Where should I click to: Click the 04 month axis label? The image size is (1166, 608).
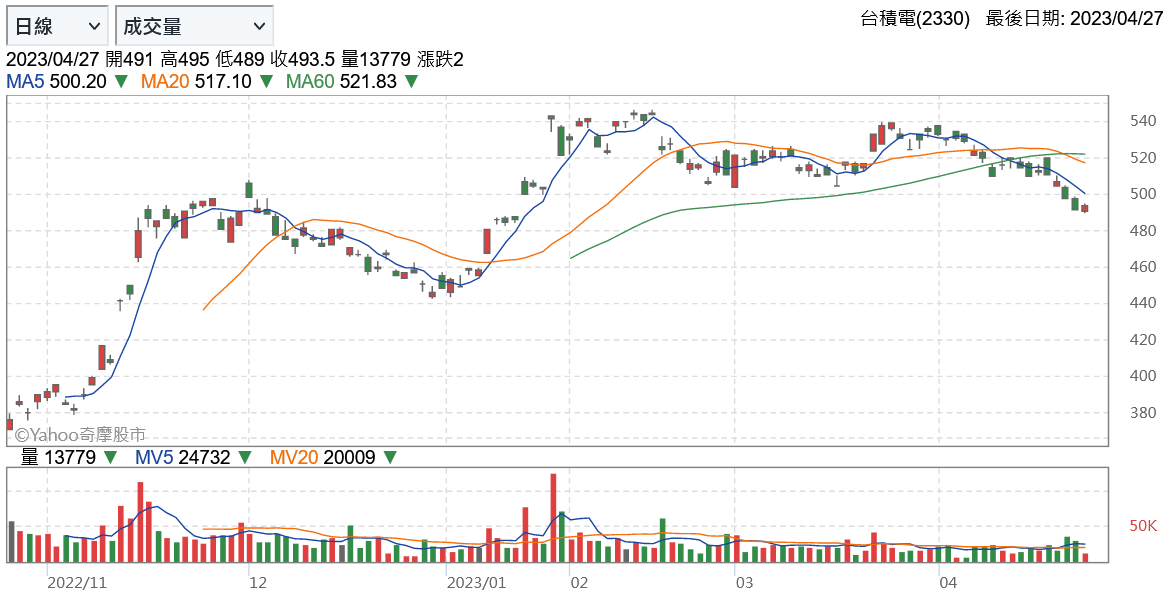tap(948, 583)
